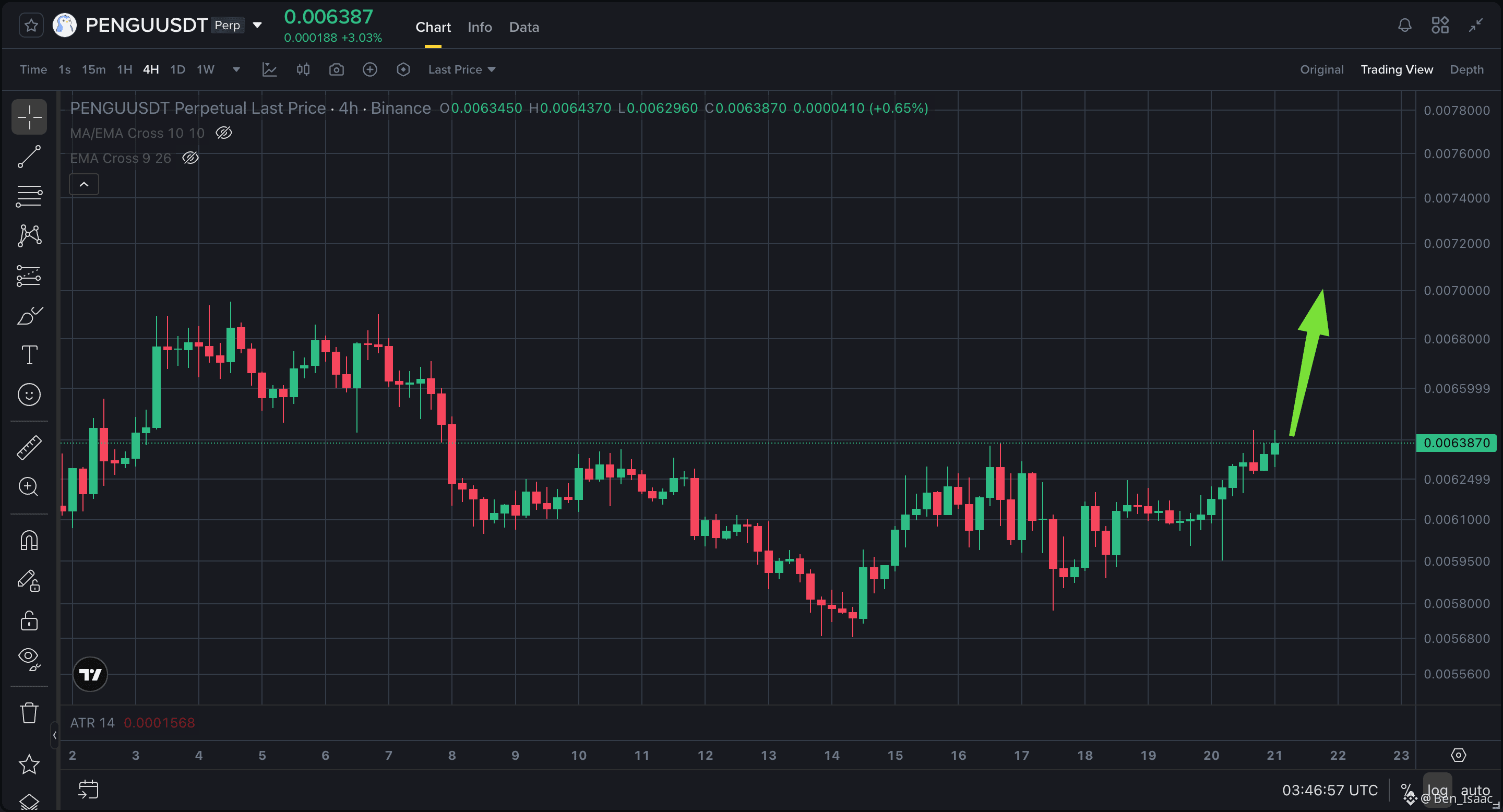Switch to the Chart tab
Viewport: 1503px width, 812px height.
(433, 27)
